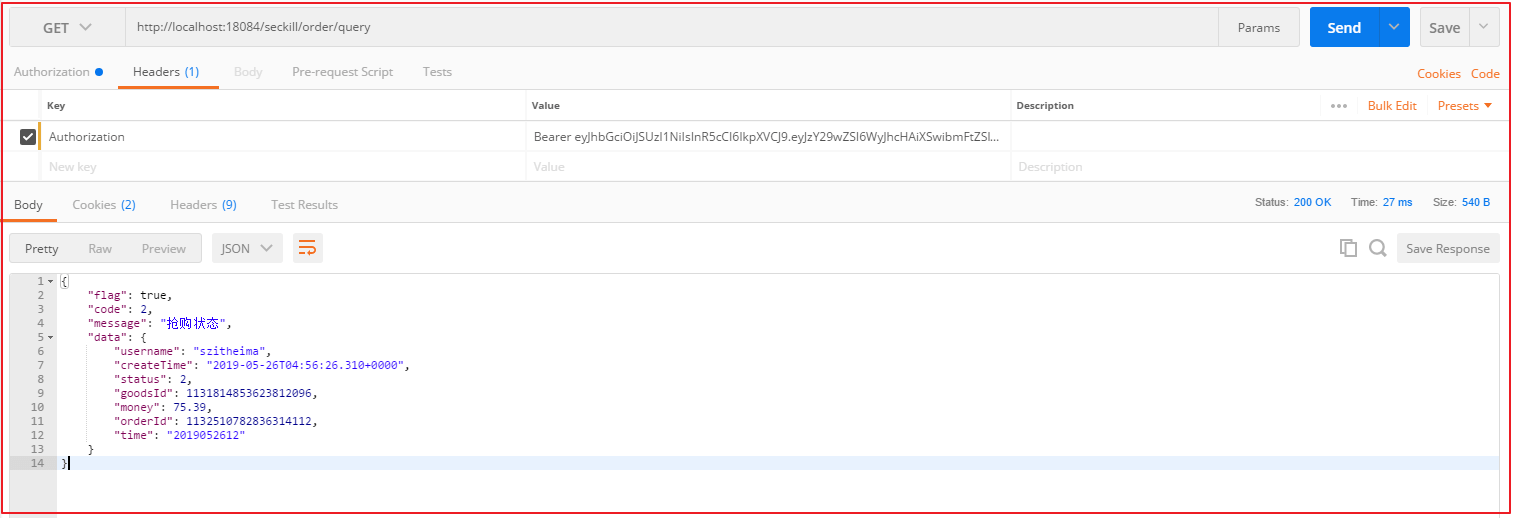This screenshot has height=518, width=1513.
Task: Toggle the line wrap icon
Action: 308,249
